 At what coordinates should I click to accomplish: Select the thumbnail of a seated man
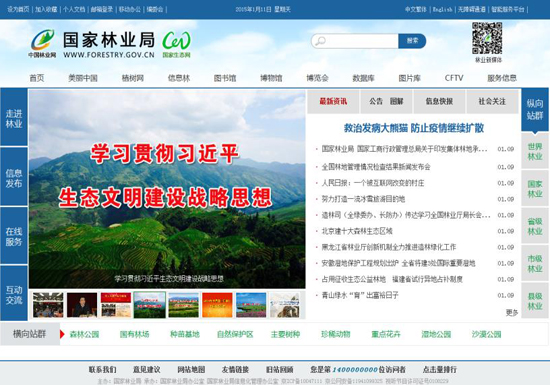click(82, 305)
